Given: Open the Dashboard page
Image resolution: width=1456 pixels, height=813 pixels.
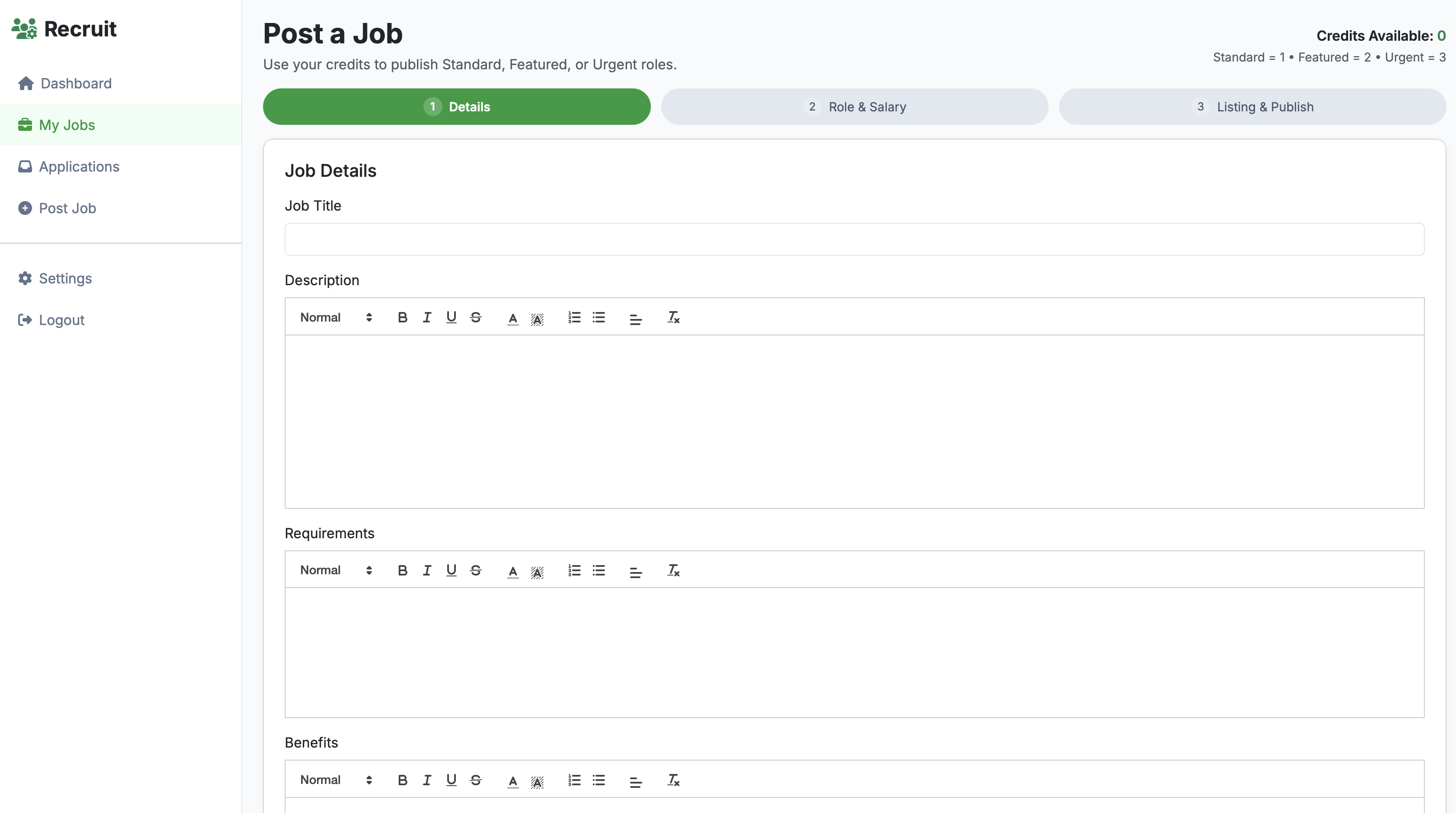Looking at the screenshot, I should 76,83.
